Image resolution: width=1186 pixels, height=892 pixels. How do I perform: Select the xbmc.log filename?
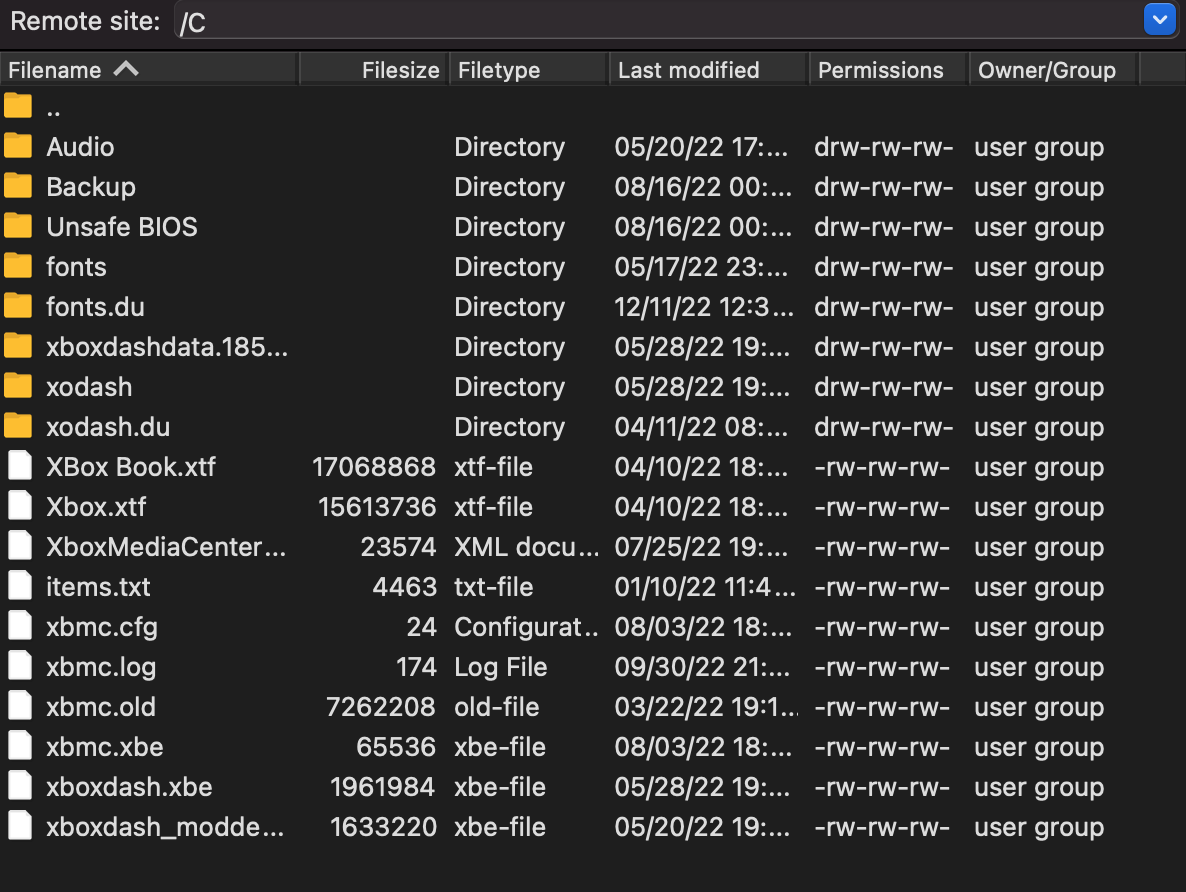(101, 667)
